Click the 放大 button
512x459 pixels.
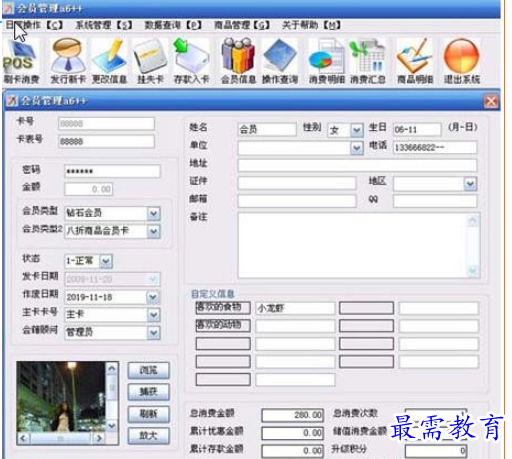pyautogui.click(x=149, y=436)
